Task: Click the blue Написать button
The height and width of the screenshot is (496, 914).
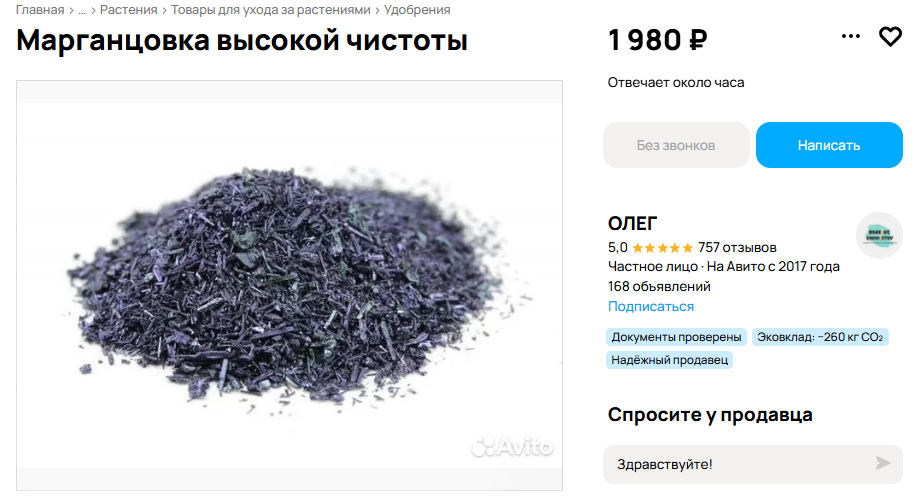Action: 829,145
